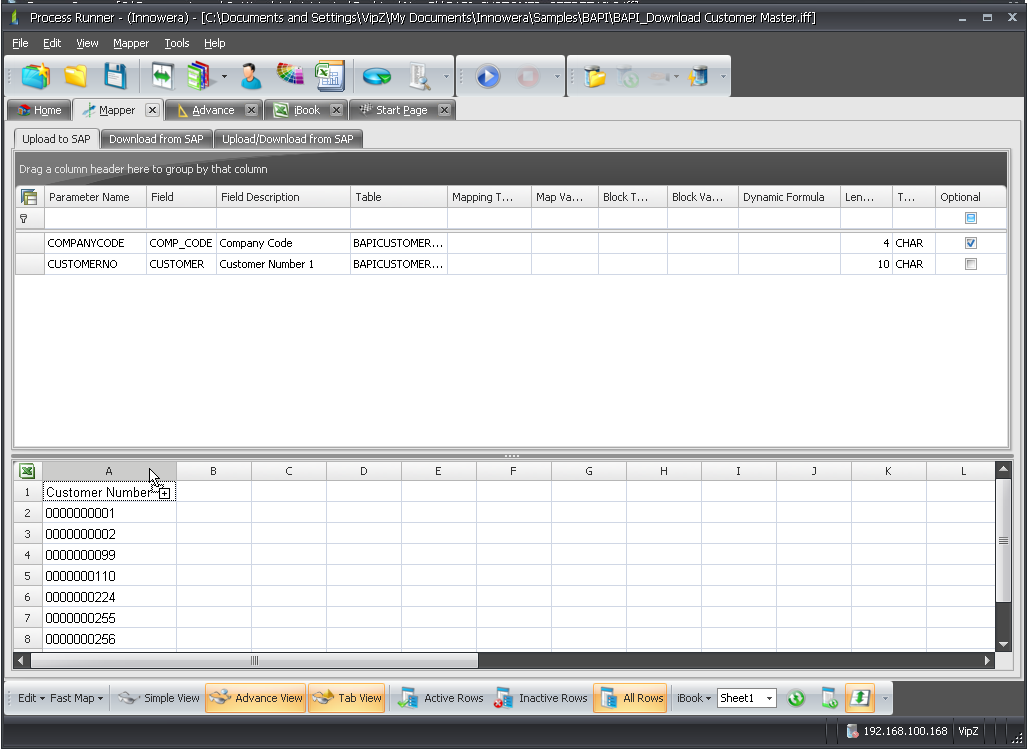
Task: Select cell A2 containing 0000000001
Action: coord(109,513)
